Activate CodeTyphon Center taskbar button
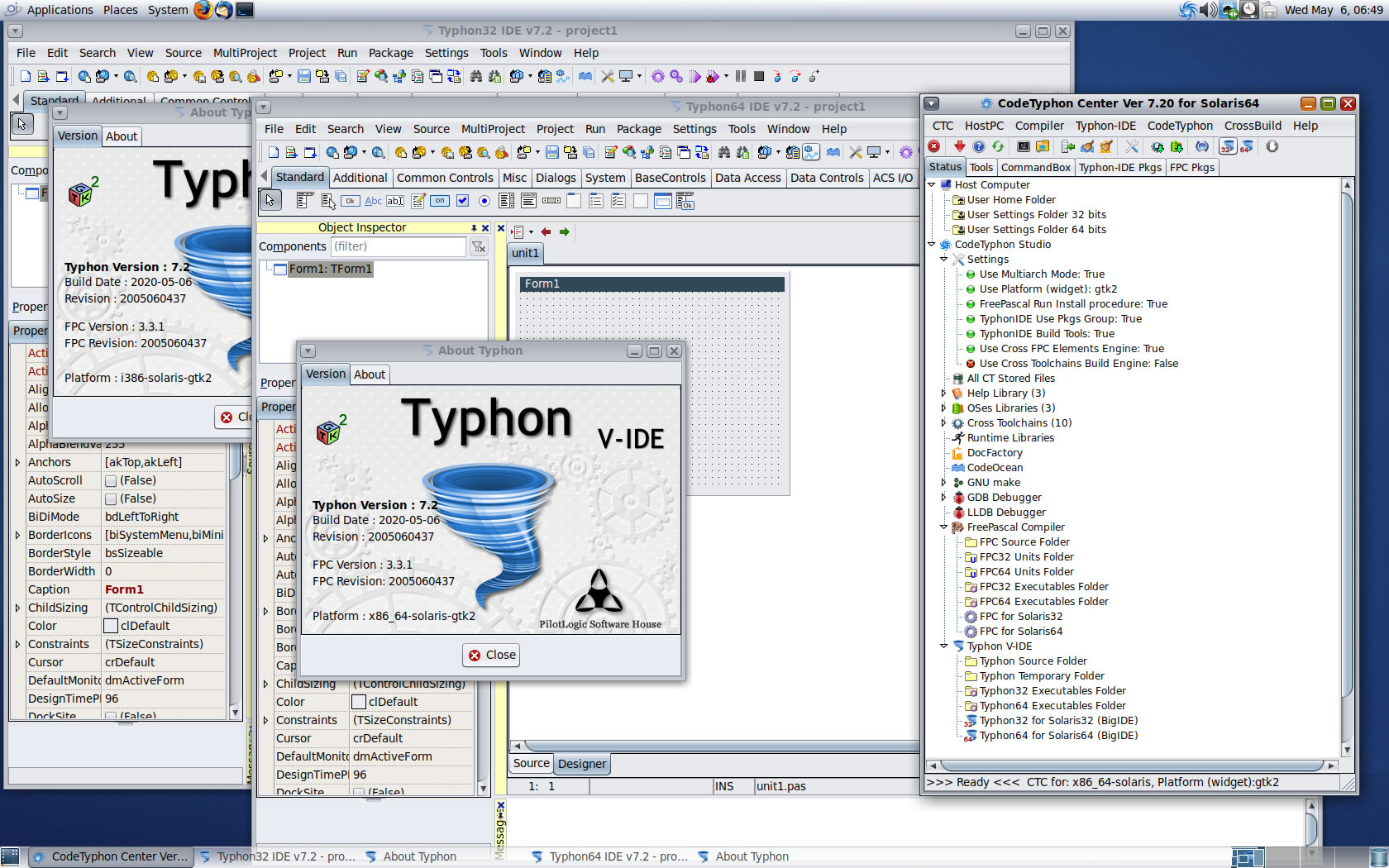The image size is (1389, 868). 111,856
